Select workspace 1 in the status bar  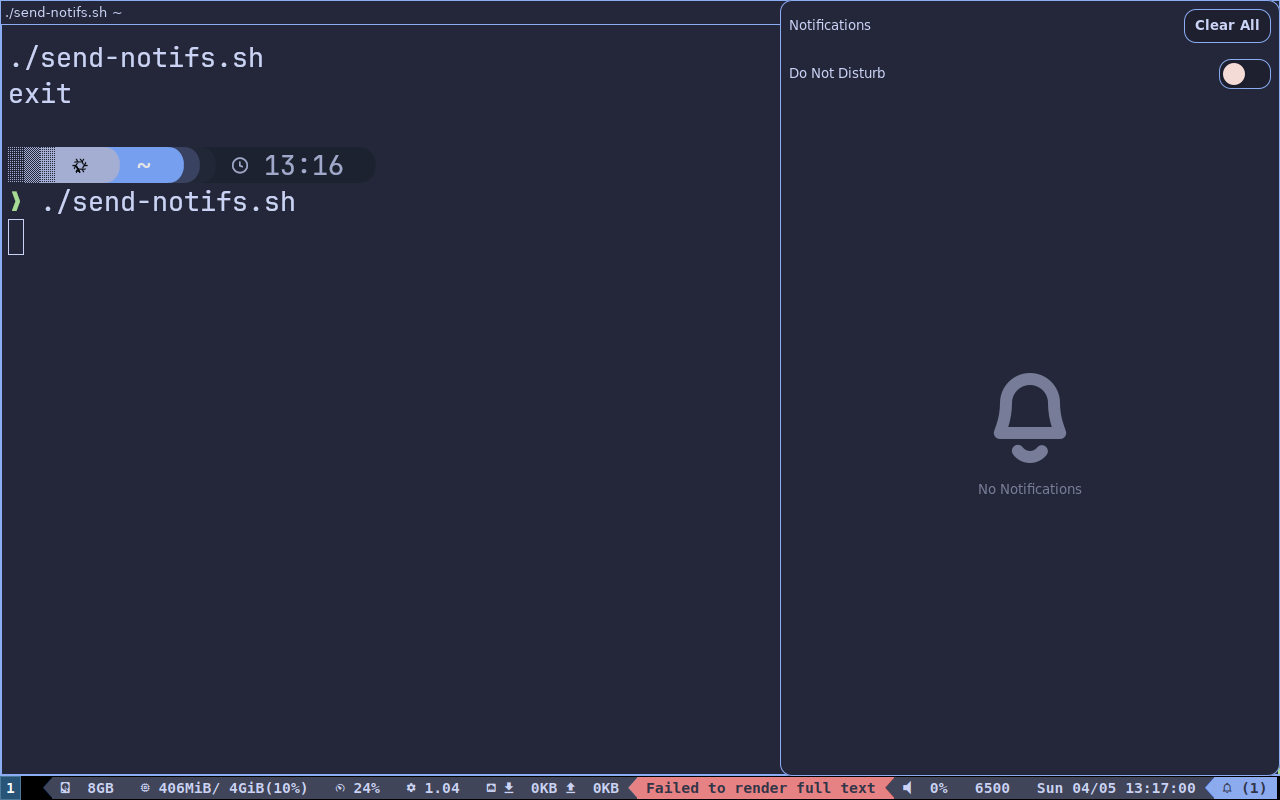point(11,788)
